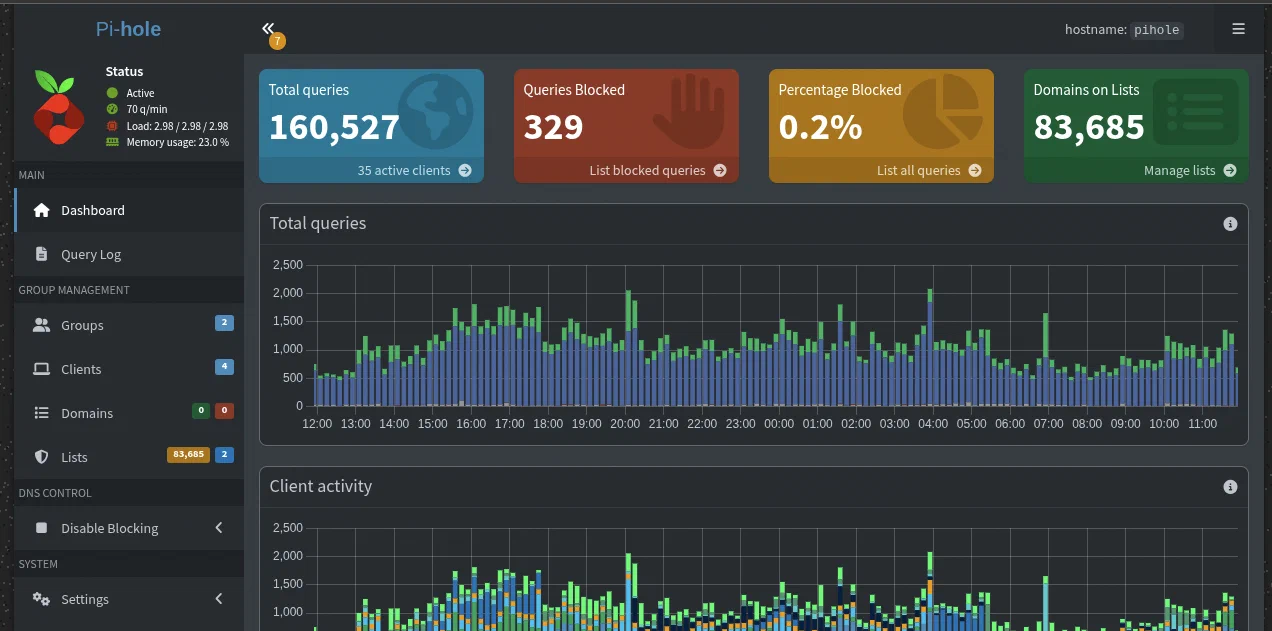
Task: Click the Clients laptop icon
Action: (x=41, y=369)
